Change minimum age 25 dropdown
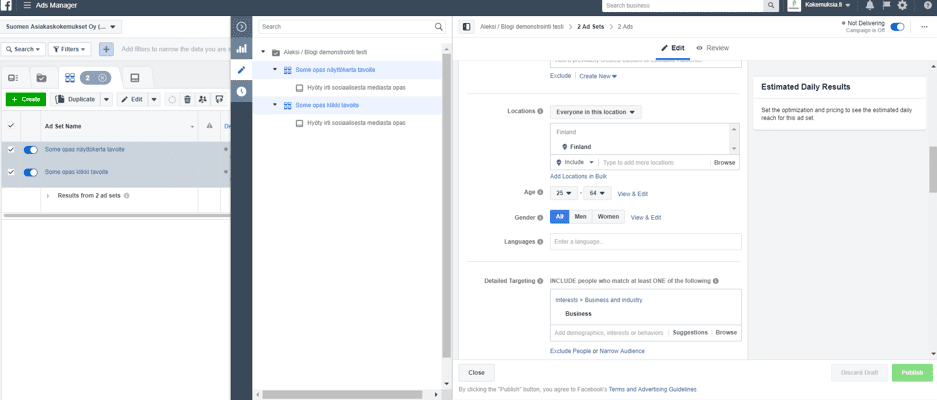 [x=564, y=193]
